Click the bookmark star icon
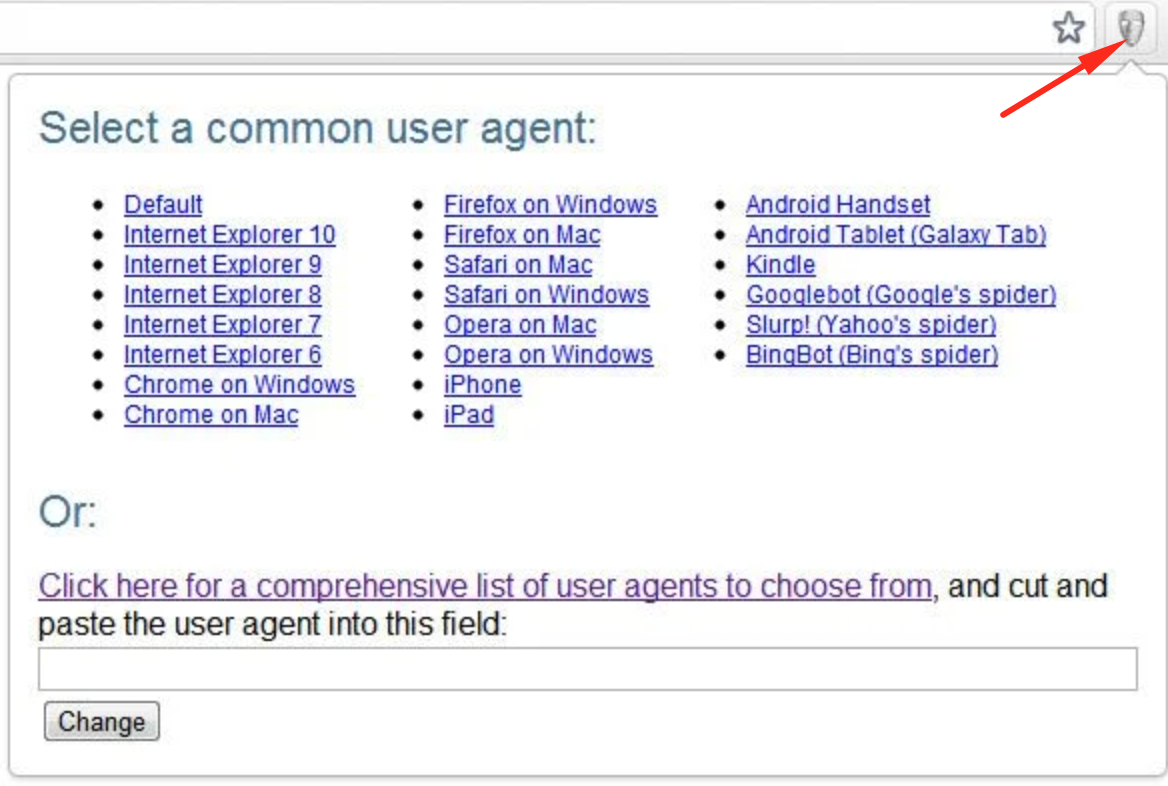Screen dimensions: 1168x786 pyautogui.click(x=1069, y=28)
